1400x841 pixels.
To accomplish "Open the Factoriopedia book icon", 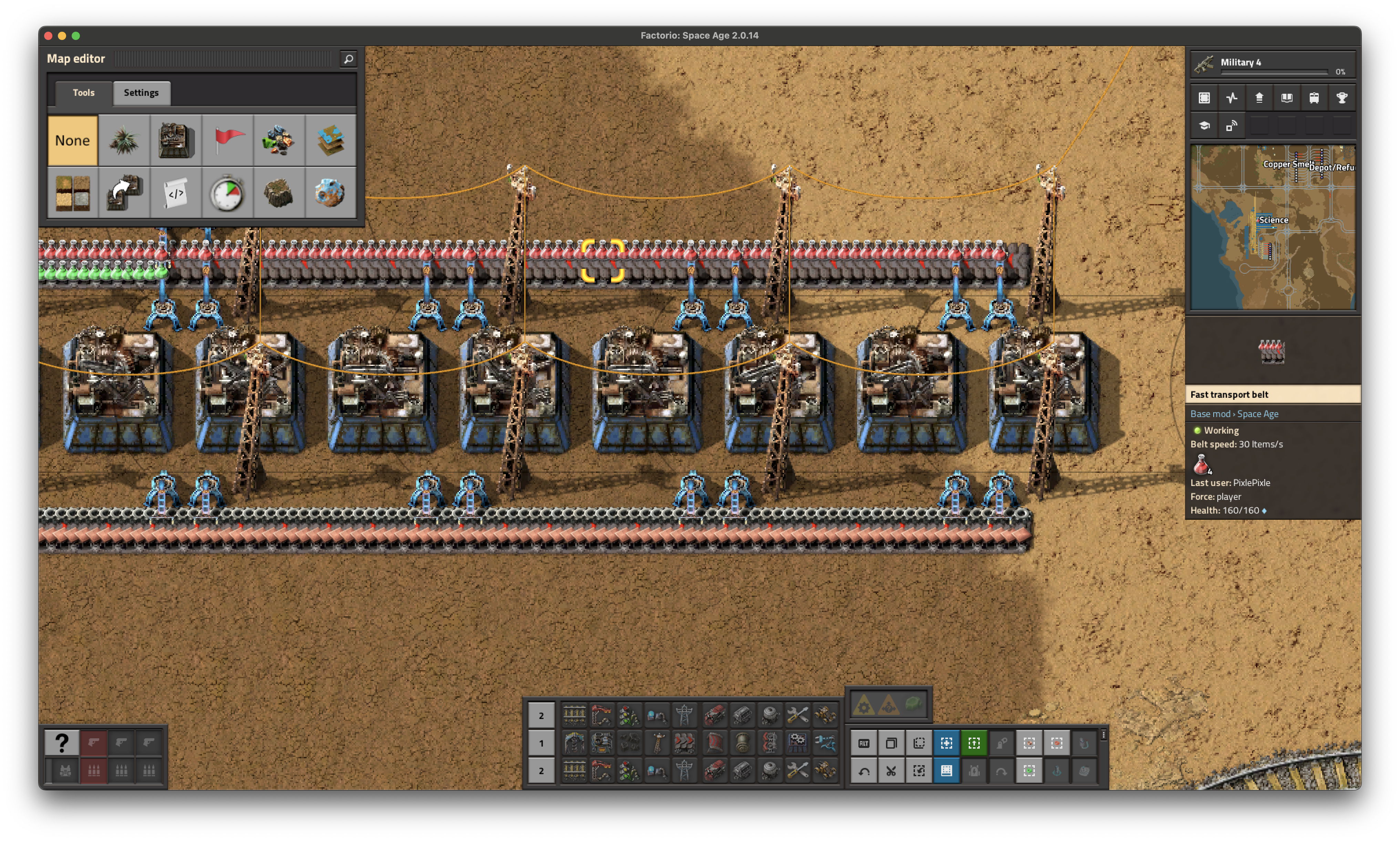I will (1287, 98).
